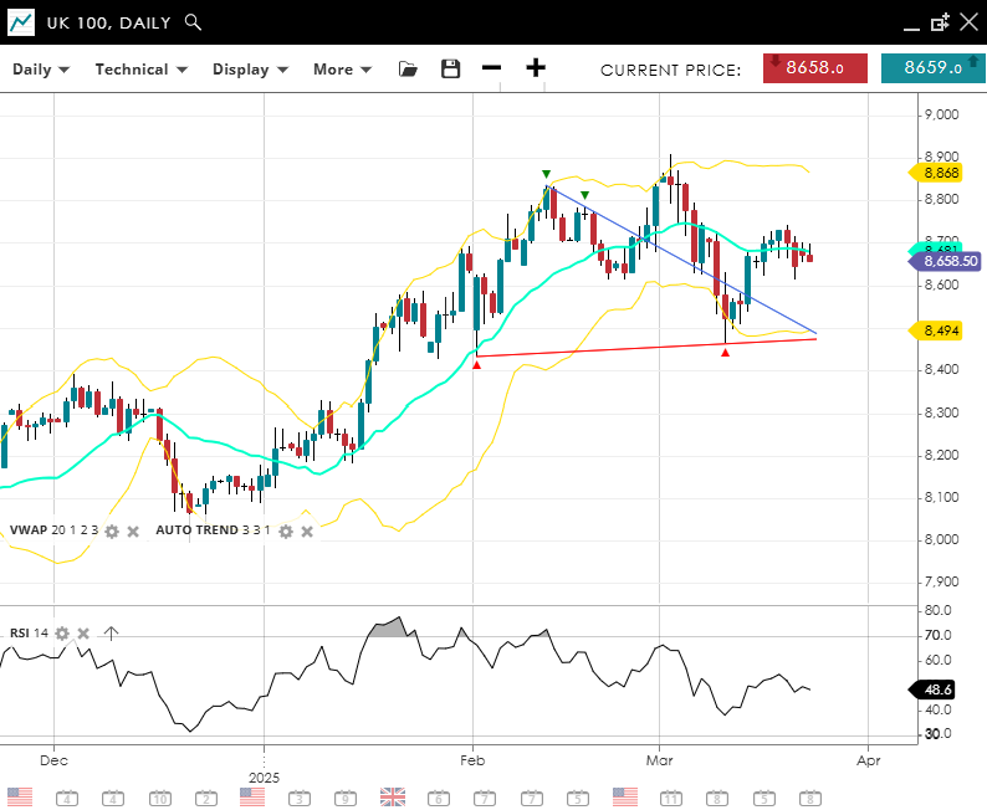Open RSI indicator settings gear
The image size is (987, 810).
[62, 633]
